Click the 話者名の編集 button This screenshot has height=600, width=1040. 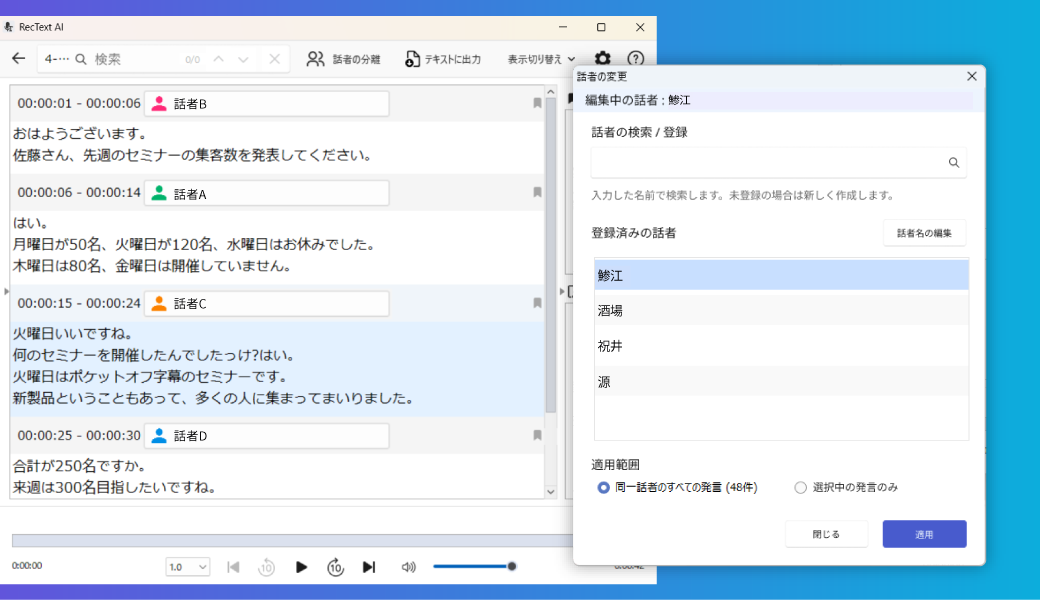[x=924, y=233]
